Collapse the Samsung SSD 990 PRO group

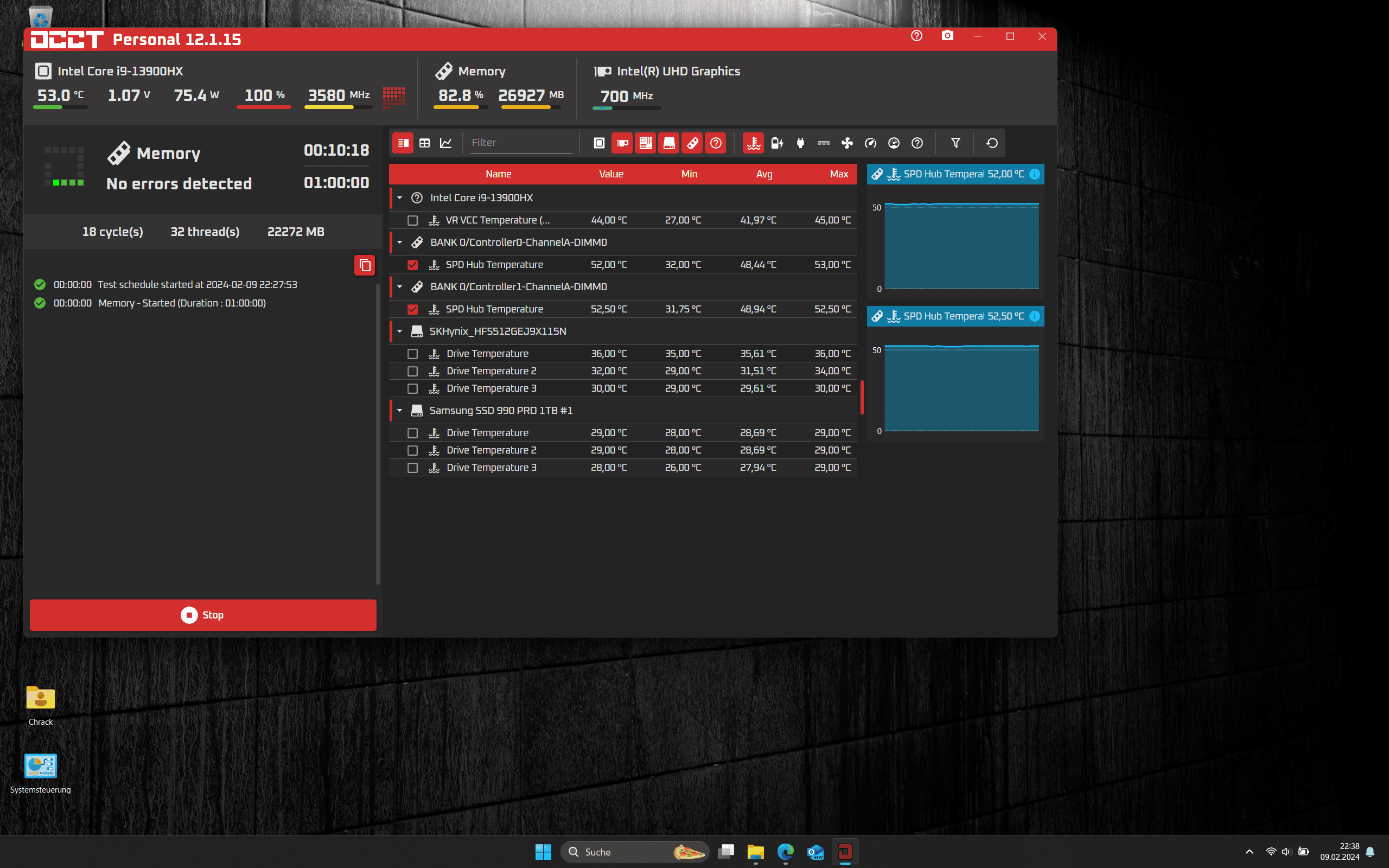click(x=399, y=411)
